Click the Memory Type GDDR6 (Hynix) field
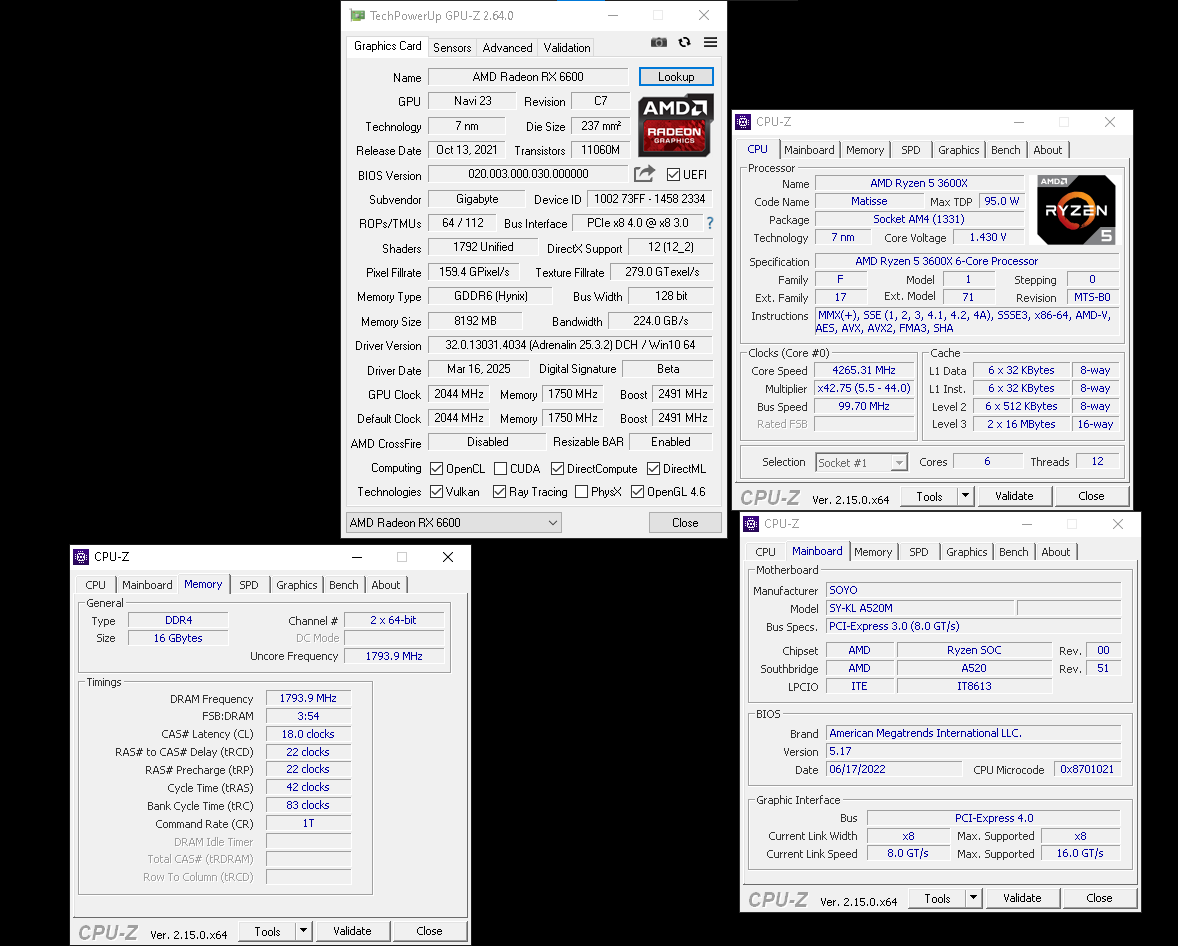This screenshot has height=946, width=1178. 491,296
